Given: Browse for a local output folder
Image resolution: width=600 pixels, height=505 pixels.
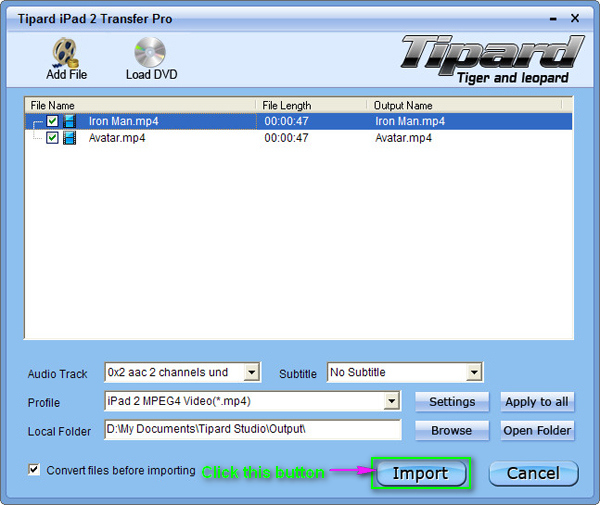Looking at the screenshot, I should pos(452,430).
